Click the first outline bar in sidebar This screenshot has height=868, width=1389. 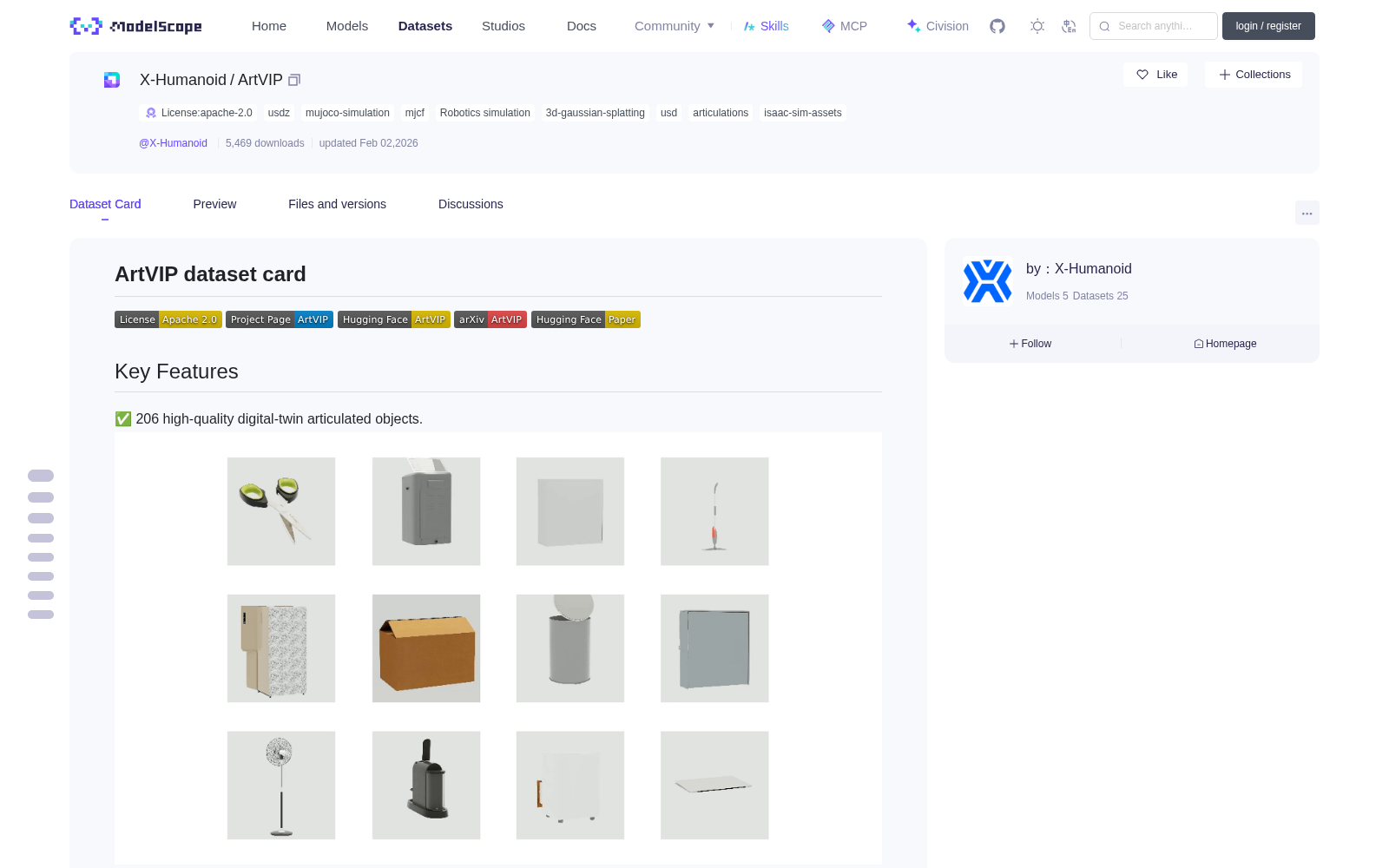[41, 476]
